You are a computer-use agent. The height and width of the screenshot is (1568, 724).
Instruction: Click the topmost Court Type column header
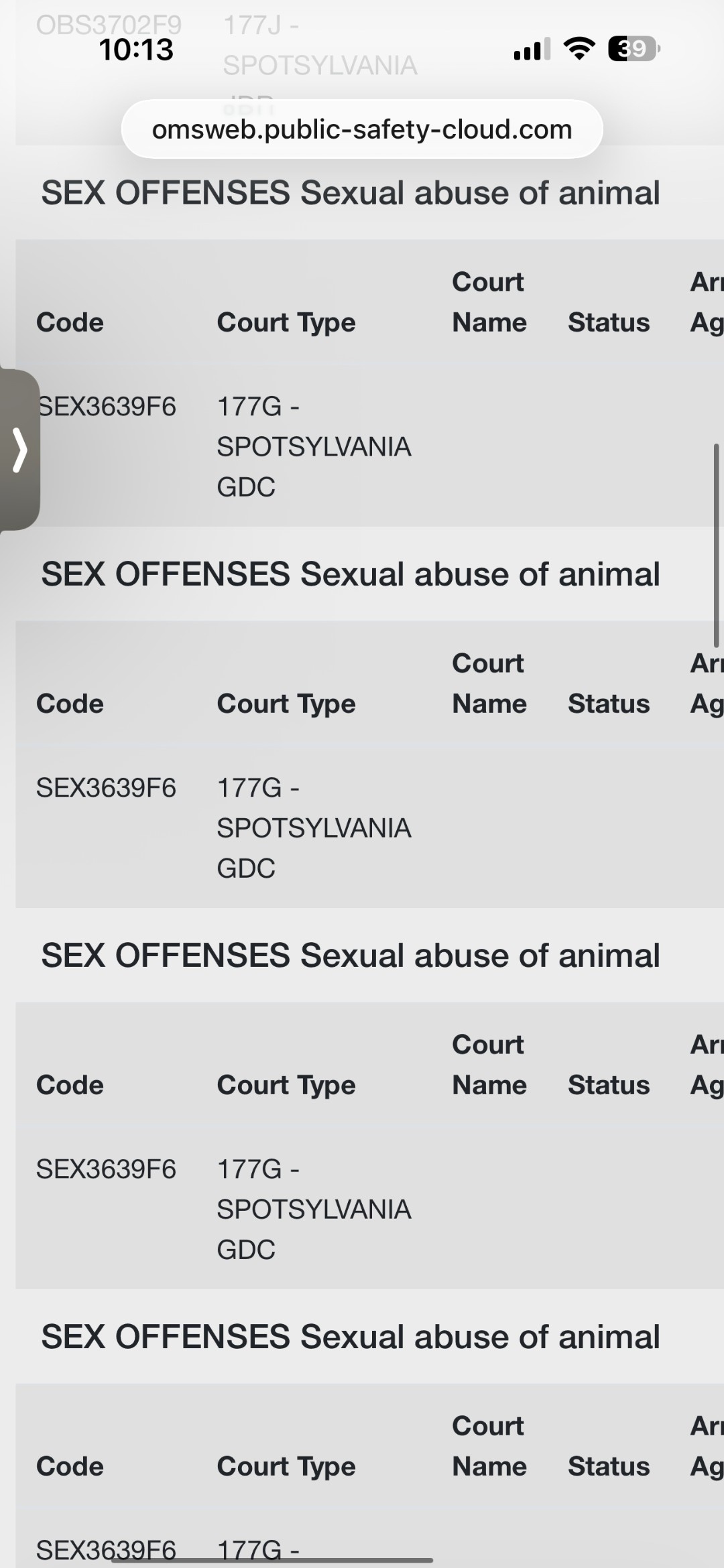click(x=286, y=322)
